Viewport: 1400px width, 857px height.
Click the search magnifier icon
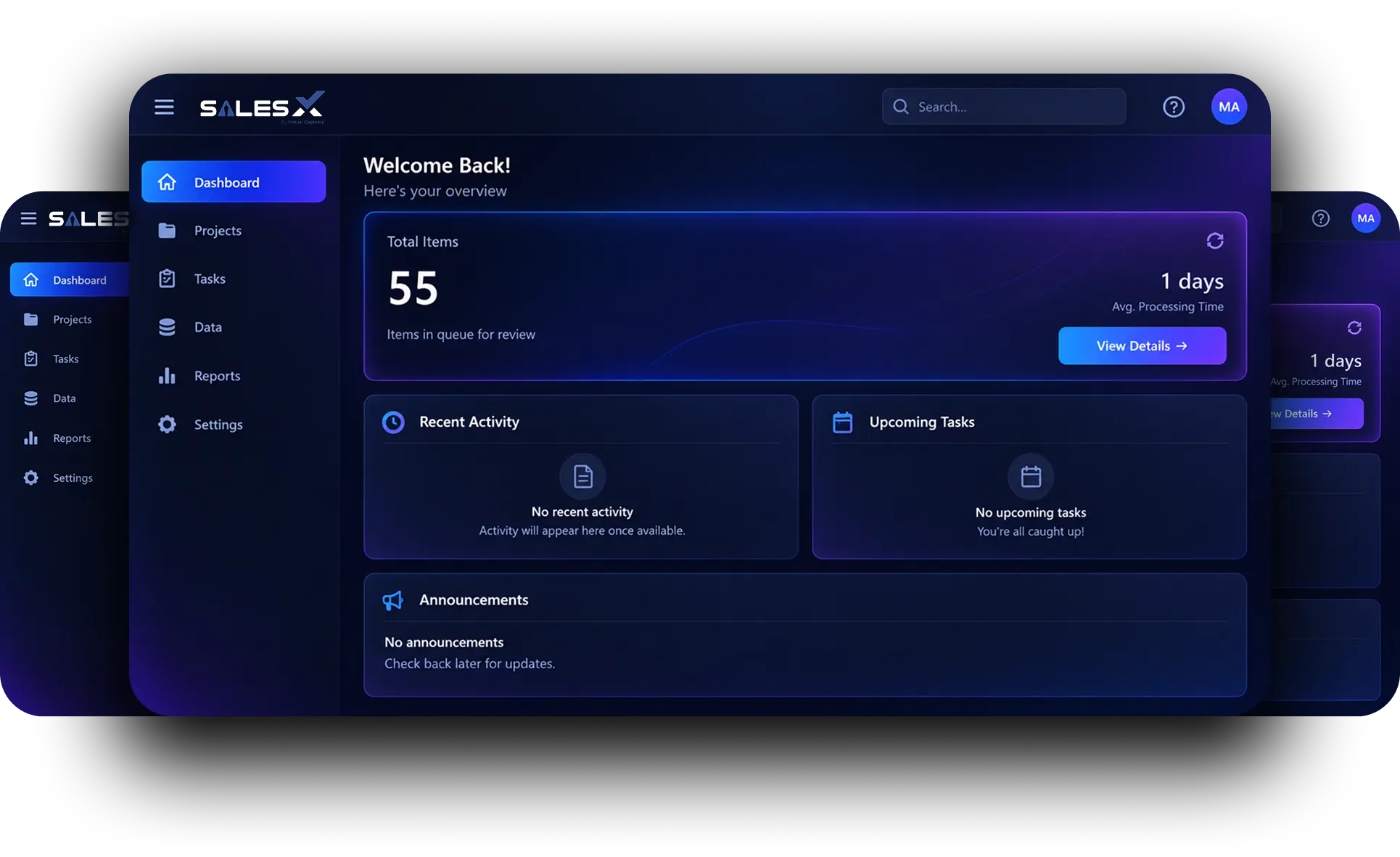click(x=901, y=107)
